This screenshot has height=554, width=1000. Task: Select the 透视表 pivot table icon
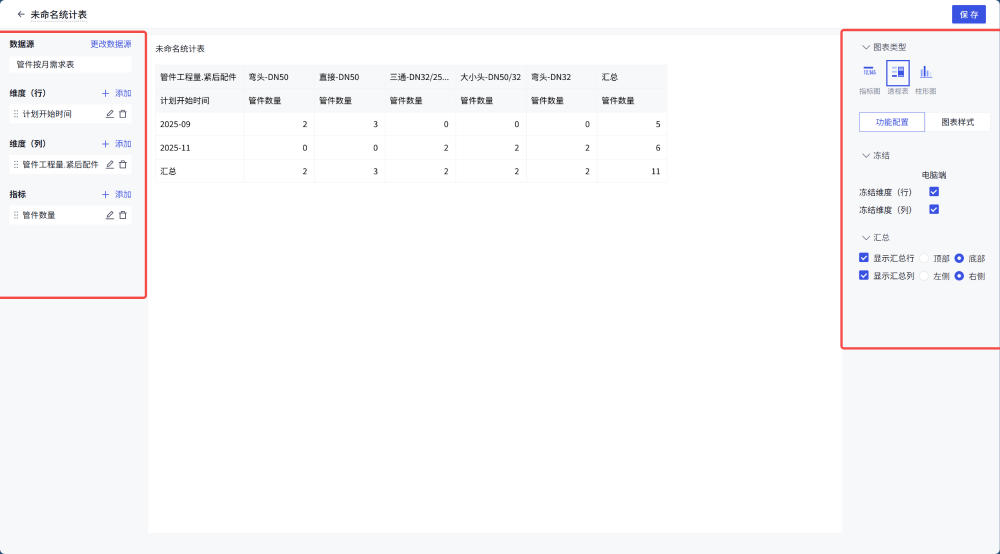point(898,72)
